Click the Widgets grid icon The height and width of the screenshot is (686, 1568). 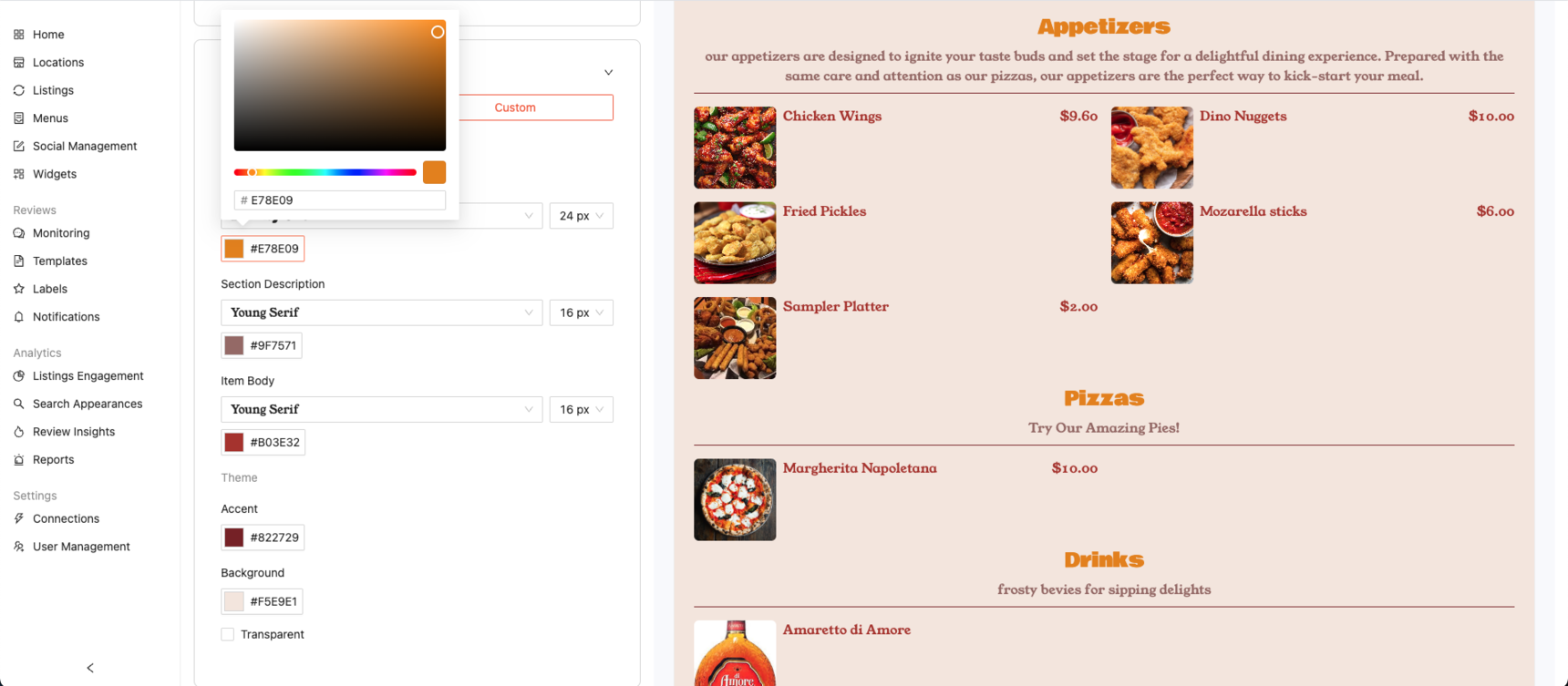(19, 174)
